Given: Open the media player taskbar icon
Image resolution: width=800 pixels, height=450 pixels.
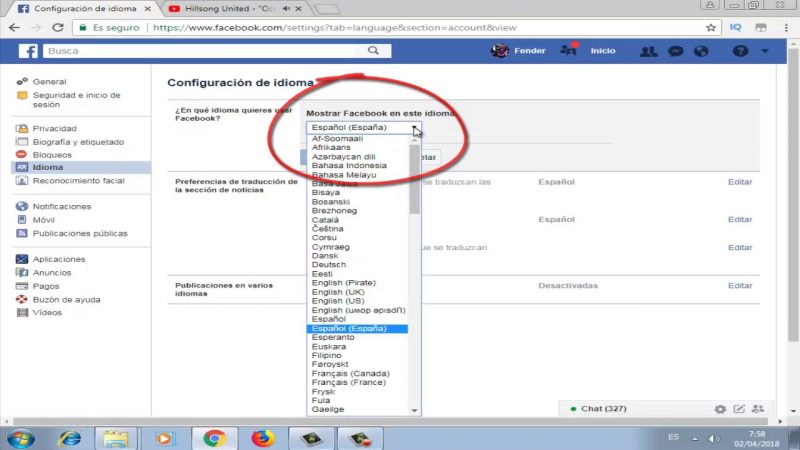Looking at the screenshot, I should [164, 439].
